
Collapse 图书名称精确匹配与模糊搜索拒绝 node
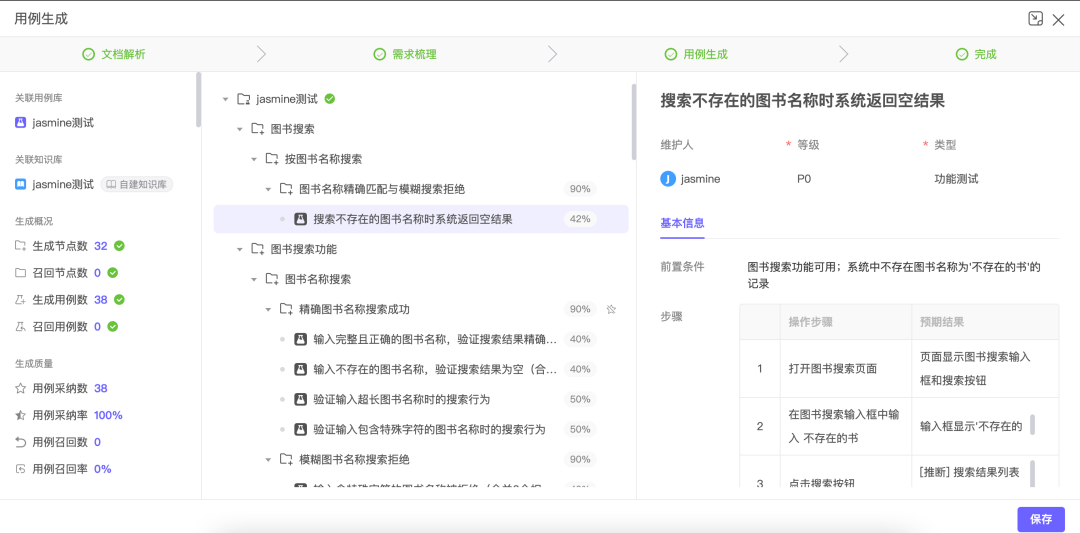tap(269, 189)
